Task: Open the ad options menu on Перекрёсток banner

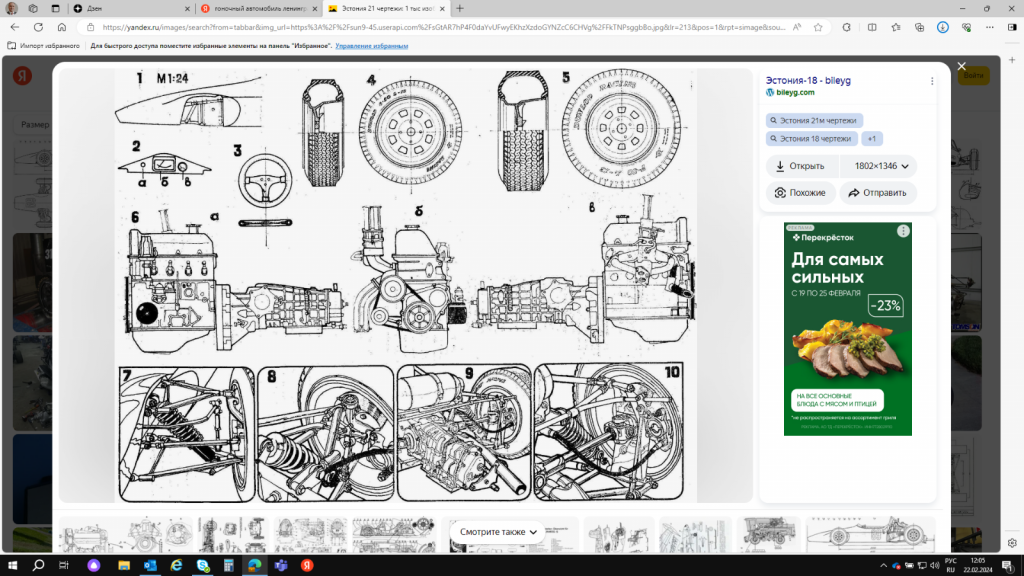Action: tap(903, 230)
